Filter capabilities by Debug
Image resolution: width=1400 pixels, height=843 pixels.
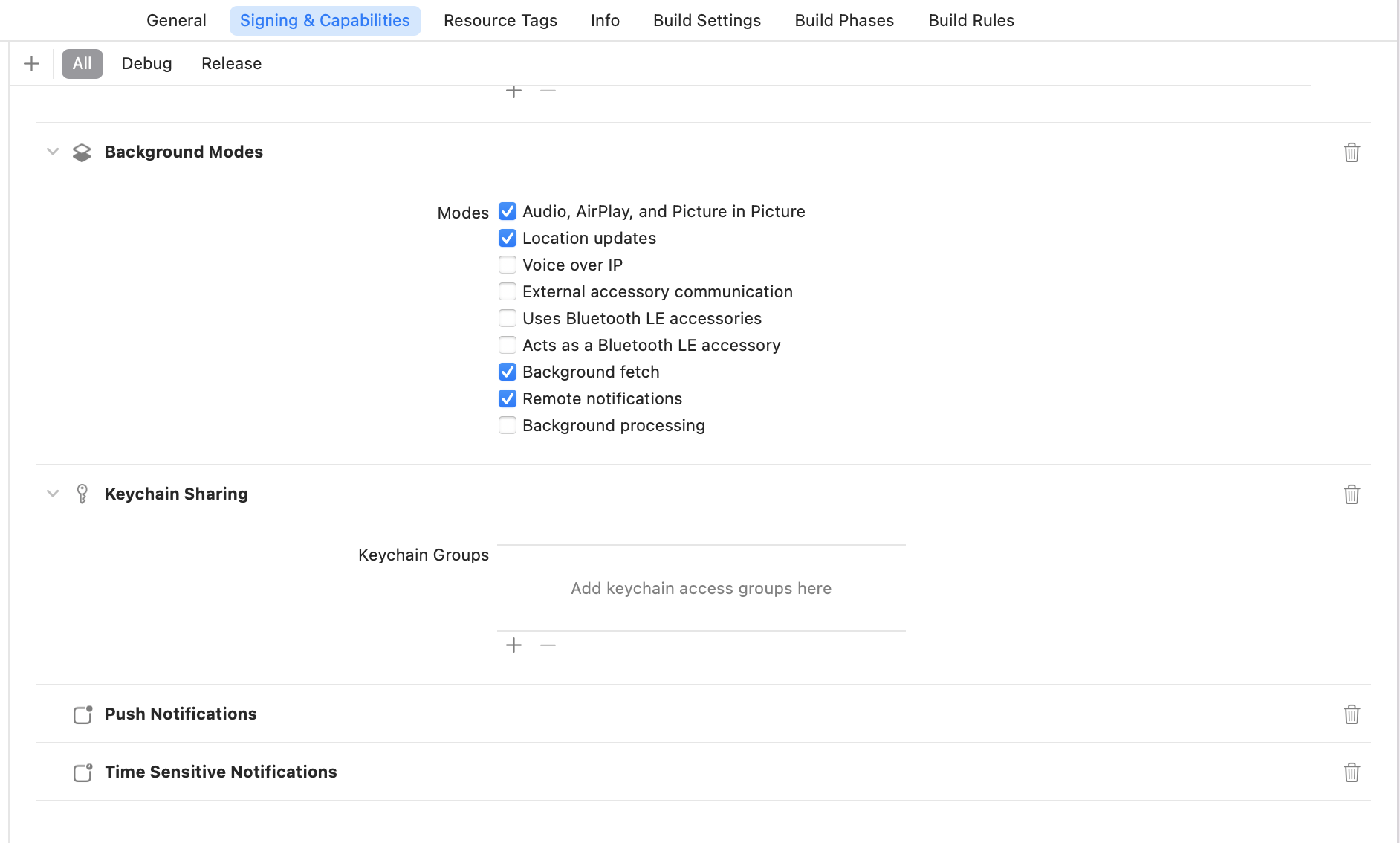(146, 64)
